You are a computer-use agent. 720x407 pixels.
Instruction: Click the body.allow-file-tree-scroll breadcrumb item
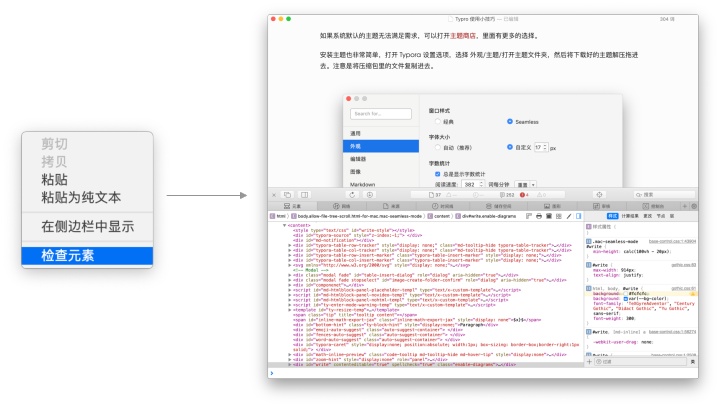[x=356, y=216]
